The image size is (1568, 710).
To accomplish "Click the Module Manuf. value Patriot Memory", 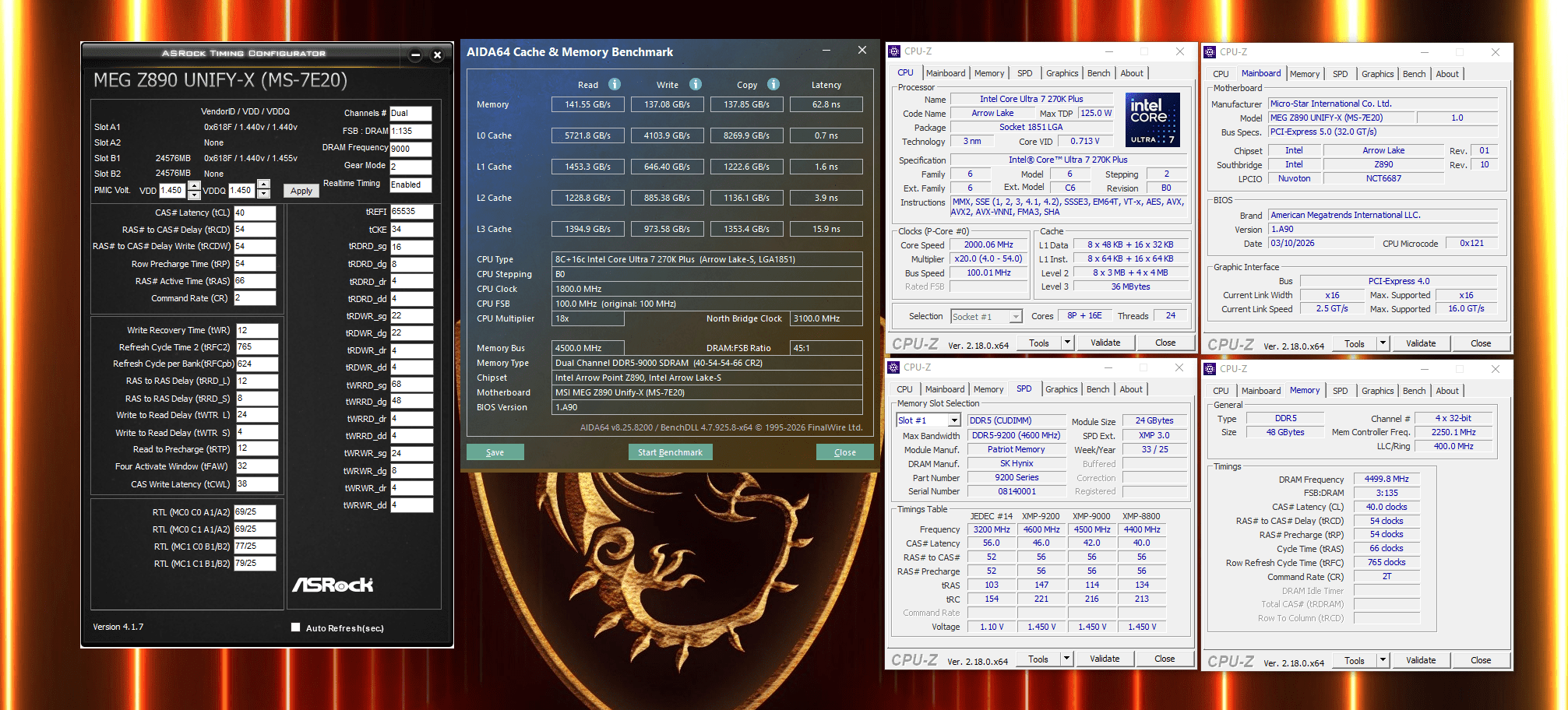I will point(1016,449).
